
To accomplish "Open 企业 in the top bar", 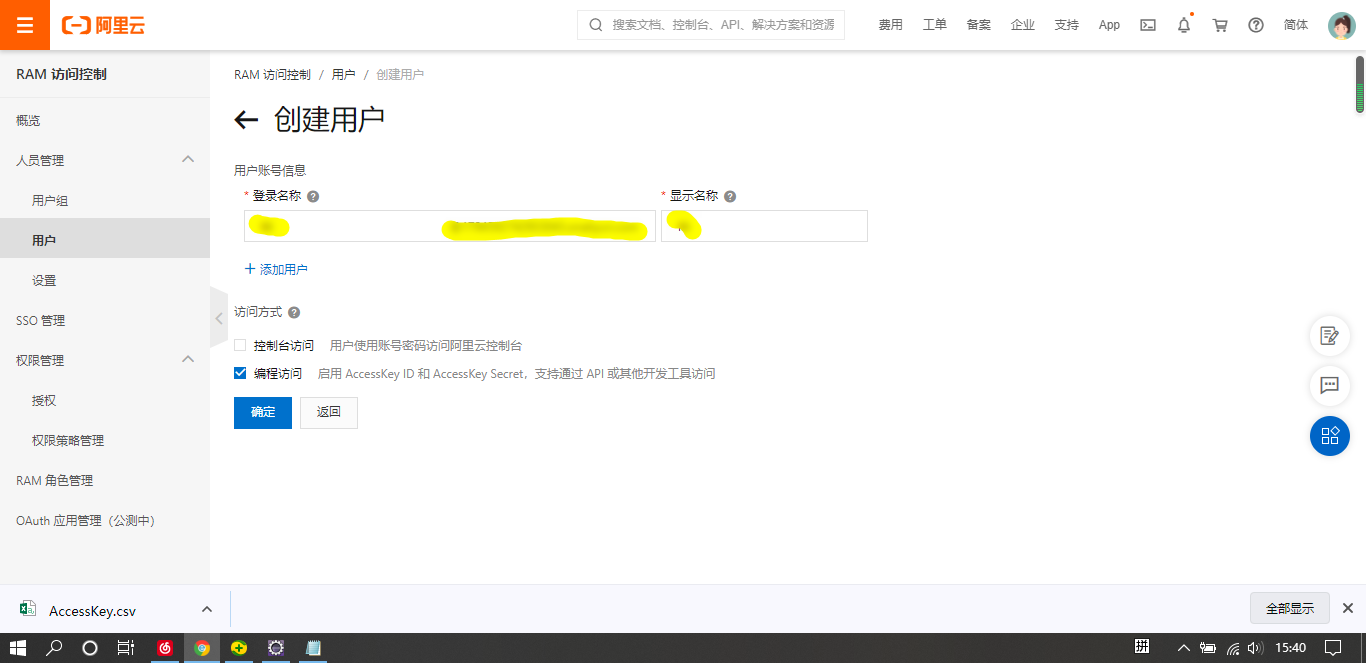I will (1023, 25).
